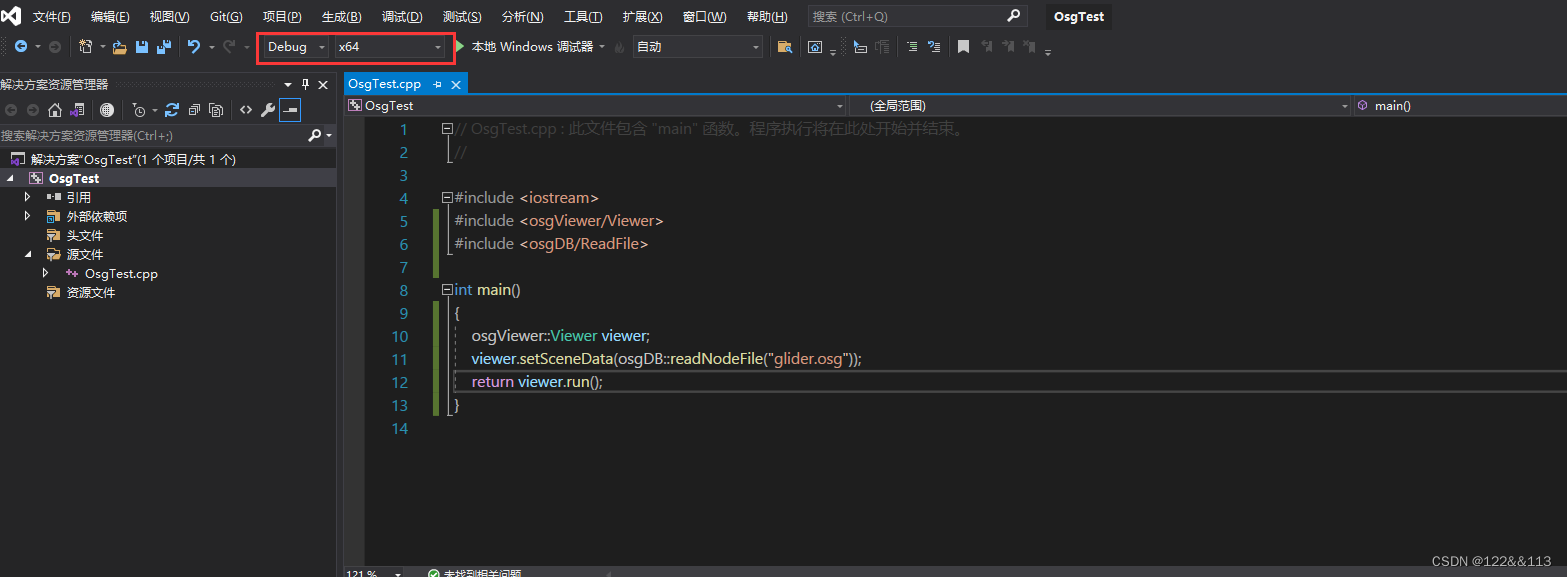The width and height of the screenshot is (1567, 577).
Task: Open the x64 platform dropdown
Action: click(390, 47)
